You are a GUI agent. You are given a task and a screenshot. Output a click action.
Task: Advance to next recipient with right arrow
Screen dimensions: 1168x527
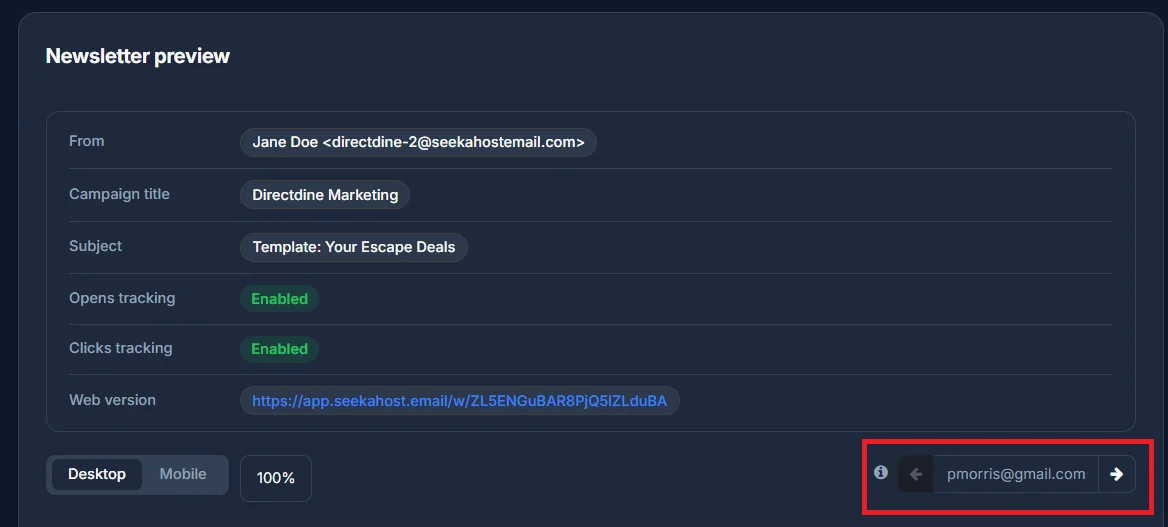pyautogui.click(x=1117, y=474)
